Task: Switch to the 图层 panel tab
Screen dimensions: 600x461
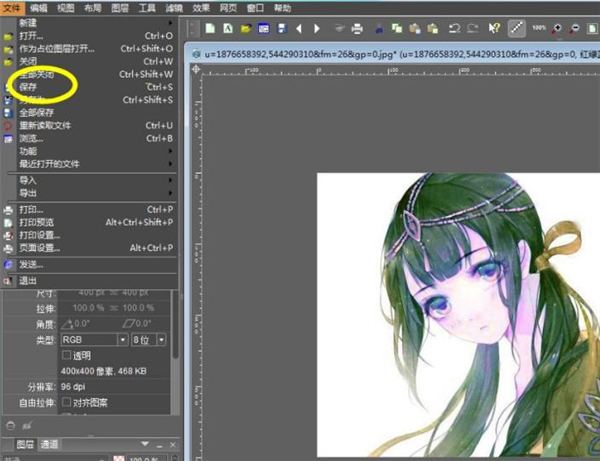Action: (25, 444)
